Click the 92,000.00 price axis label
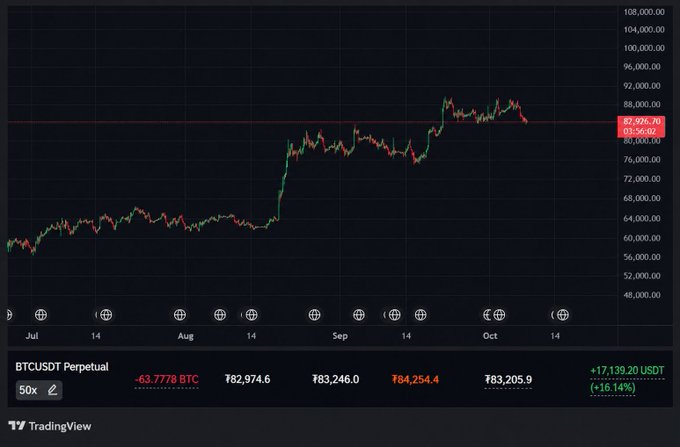Screen dimensions: 680x447 pos(642,86)
